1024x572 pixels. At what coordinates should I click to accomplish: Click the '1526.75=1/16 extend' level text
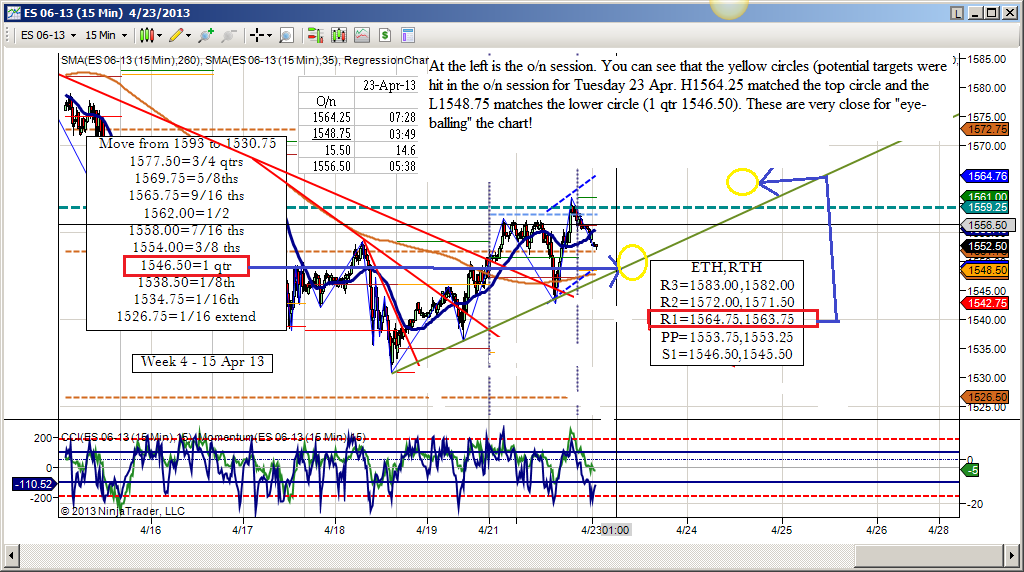(x=186, y=317)
